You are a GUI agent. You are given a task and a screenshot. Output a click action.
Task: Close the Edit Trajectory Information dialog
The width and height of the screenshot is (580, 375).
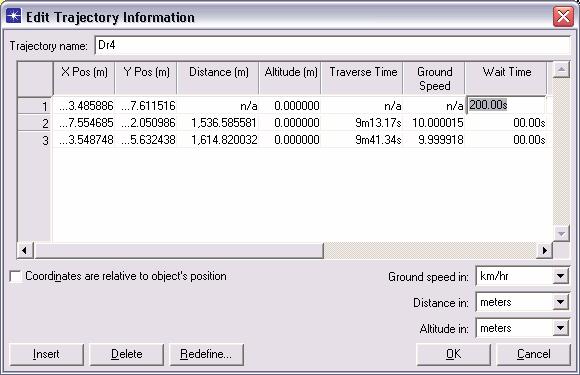click(x=563, y=17)
